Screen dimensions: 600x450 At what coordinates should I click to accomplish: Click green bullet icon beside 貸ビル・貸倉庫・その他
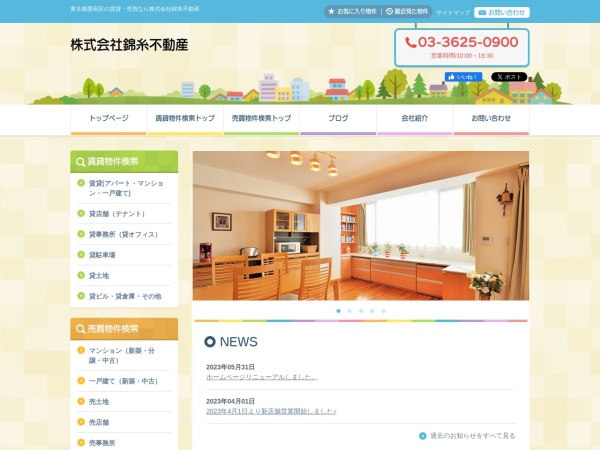click(x=81, y=296)
